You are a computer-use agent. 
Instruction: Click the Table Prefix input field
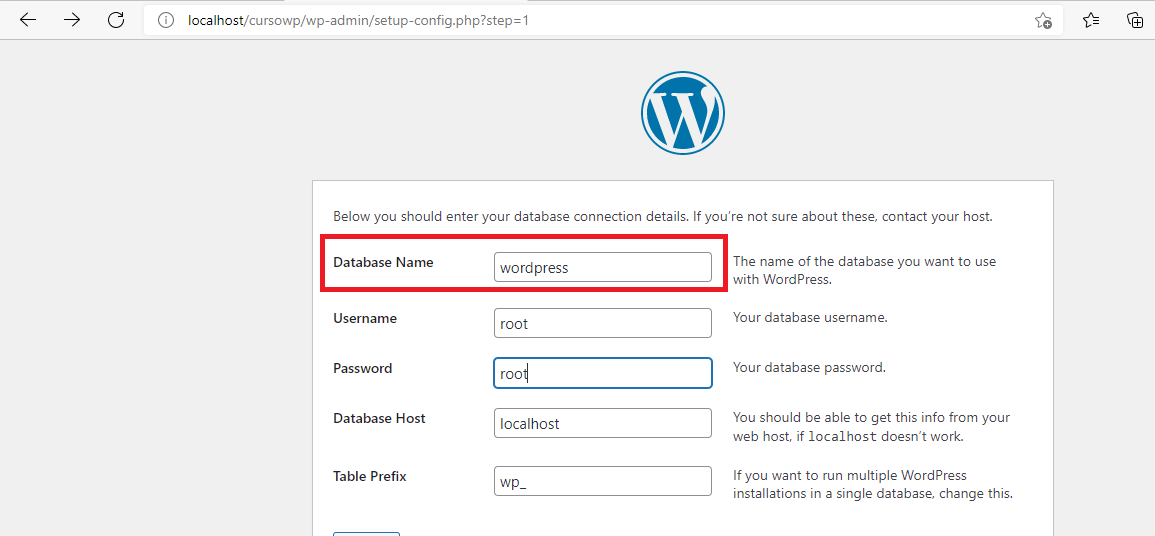(x=603, y=481)
